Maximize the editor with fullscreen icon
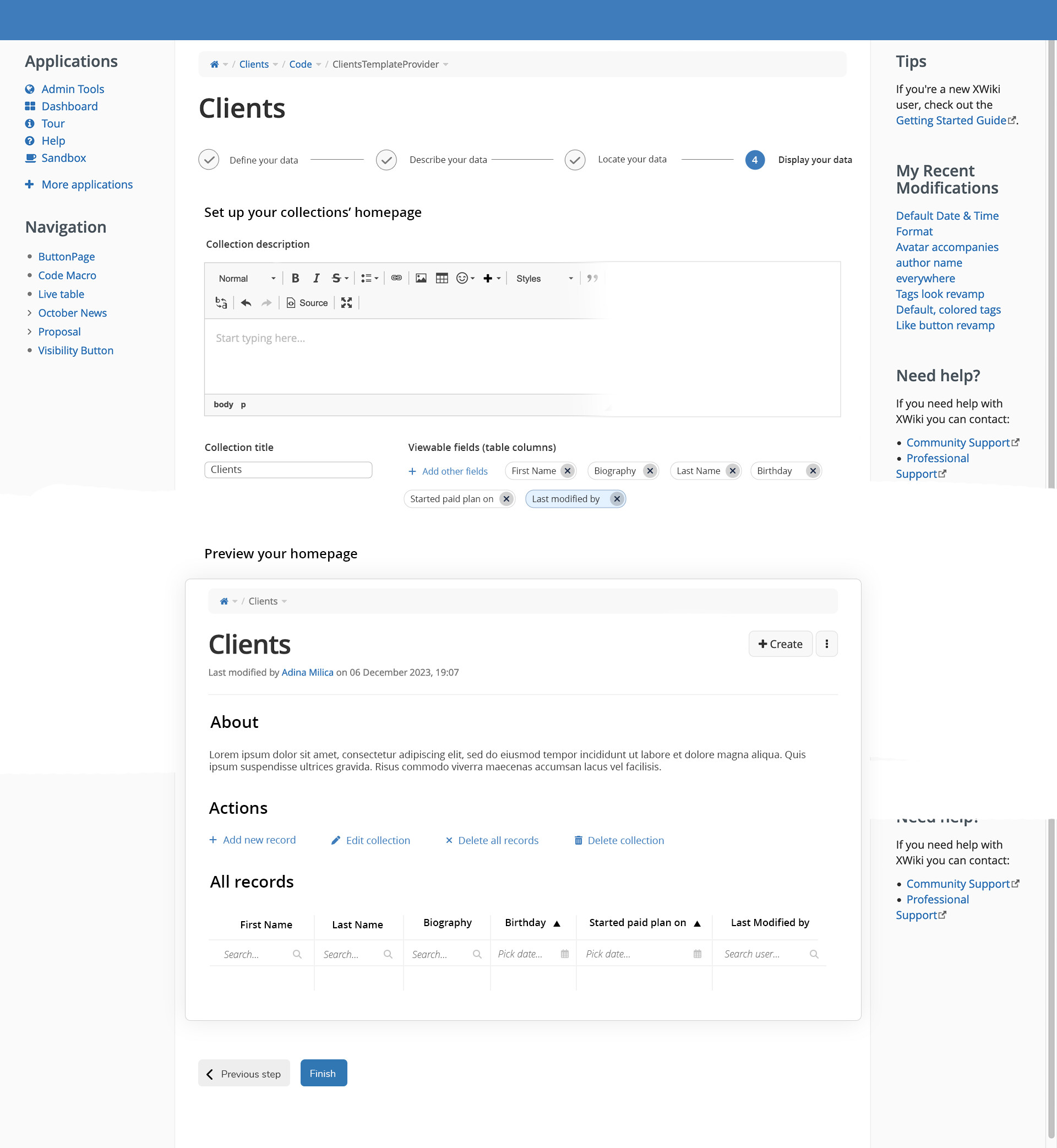Image resolution: width=1057 pixels, height=1148 pixels. pyautogui.click(x=347, y=303)
